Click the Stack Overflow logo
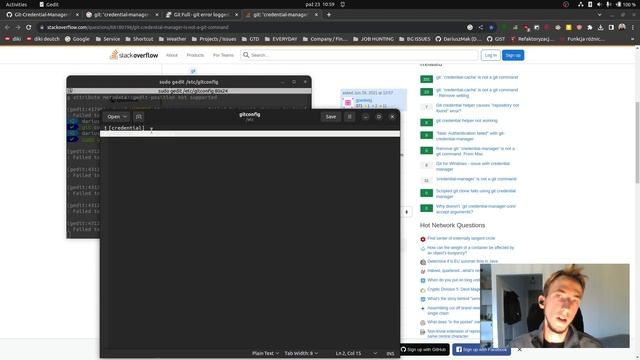This screenshot has width=640, height=360. tap(134, 55)
